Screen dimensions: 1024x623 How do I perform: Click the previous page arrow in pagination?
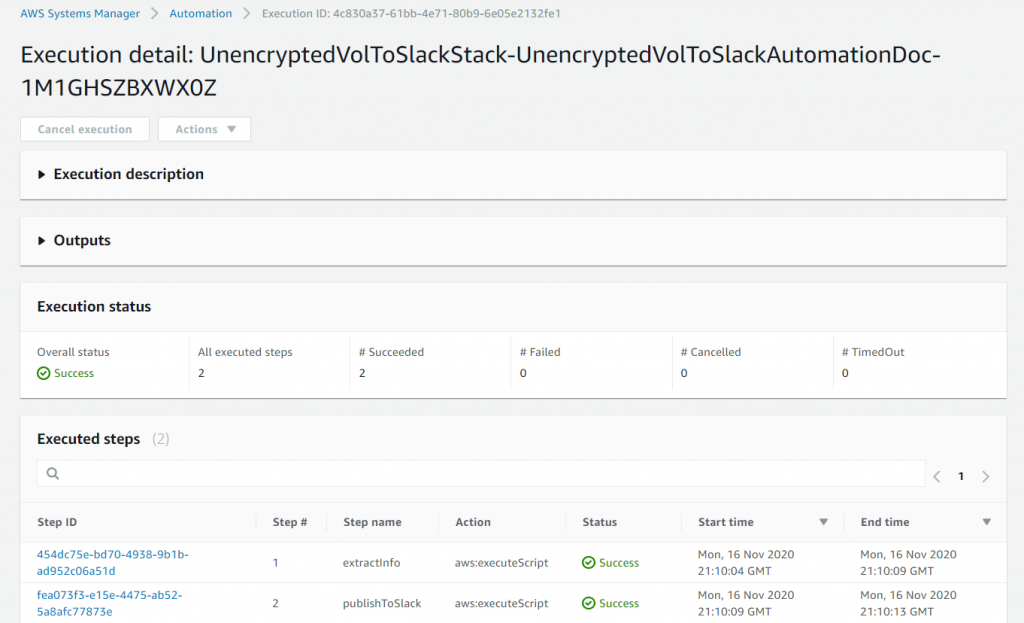[x=936, y=476]
